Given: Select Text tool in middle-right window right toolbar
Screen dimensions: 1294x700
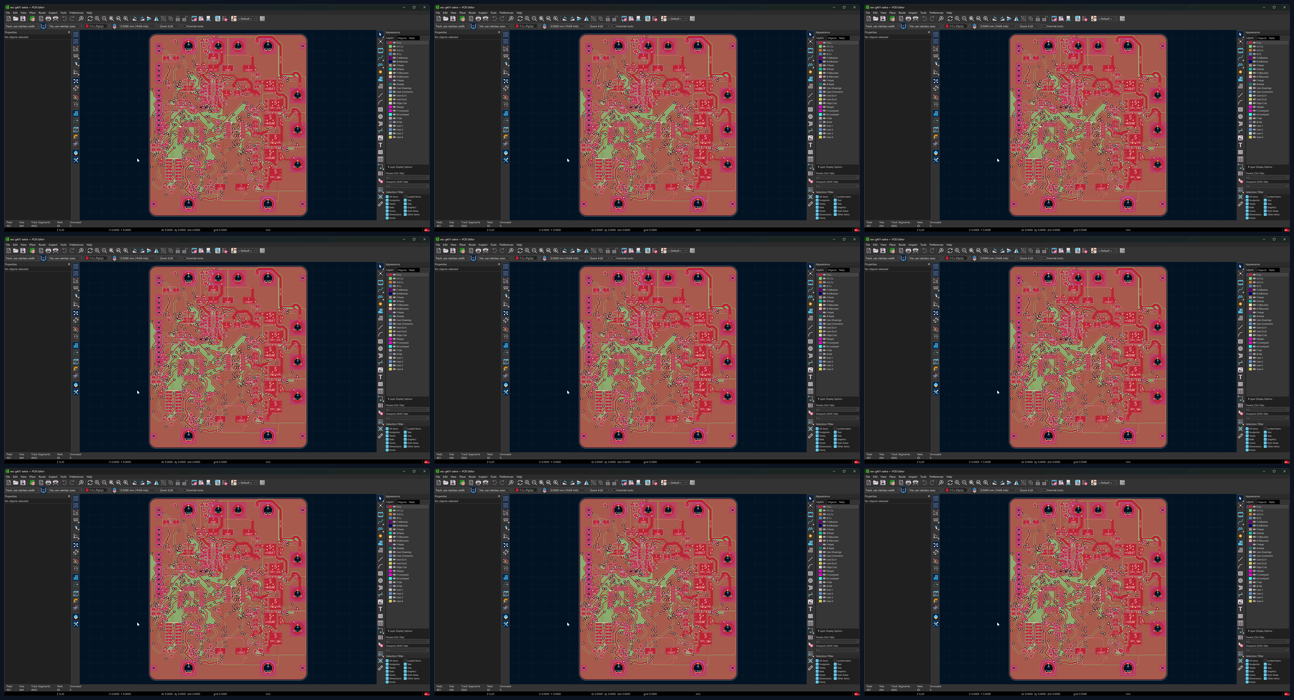Looking at the screenshot, I should click(x=1240, y=377).
